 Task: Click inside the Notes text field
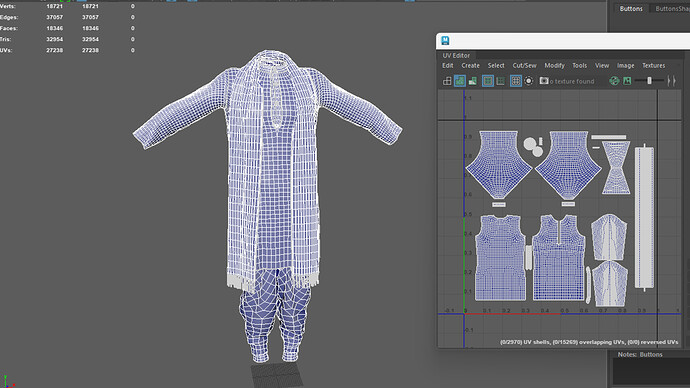coord(651,371)
